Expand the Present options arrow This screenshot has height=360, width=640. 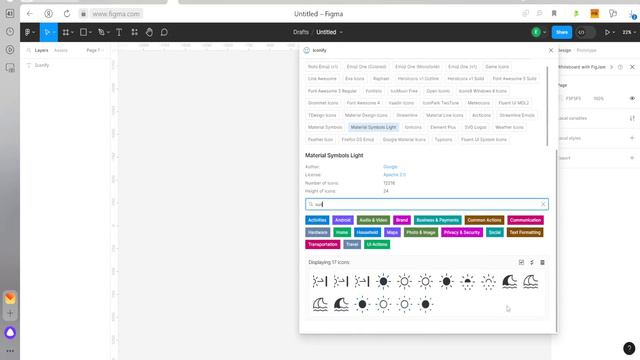coord(613,33)
